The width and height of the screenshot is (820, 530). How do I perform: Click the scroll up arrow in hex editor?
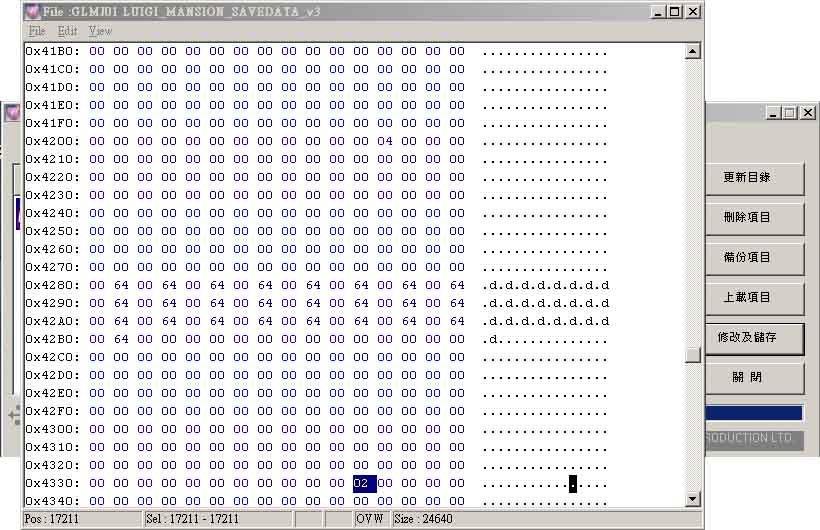point(692,51)
